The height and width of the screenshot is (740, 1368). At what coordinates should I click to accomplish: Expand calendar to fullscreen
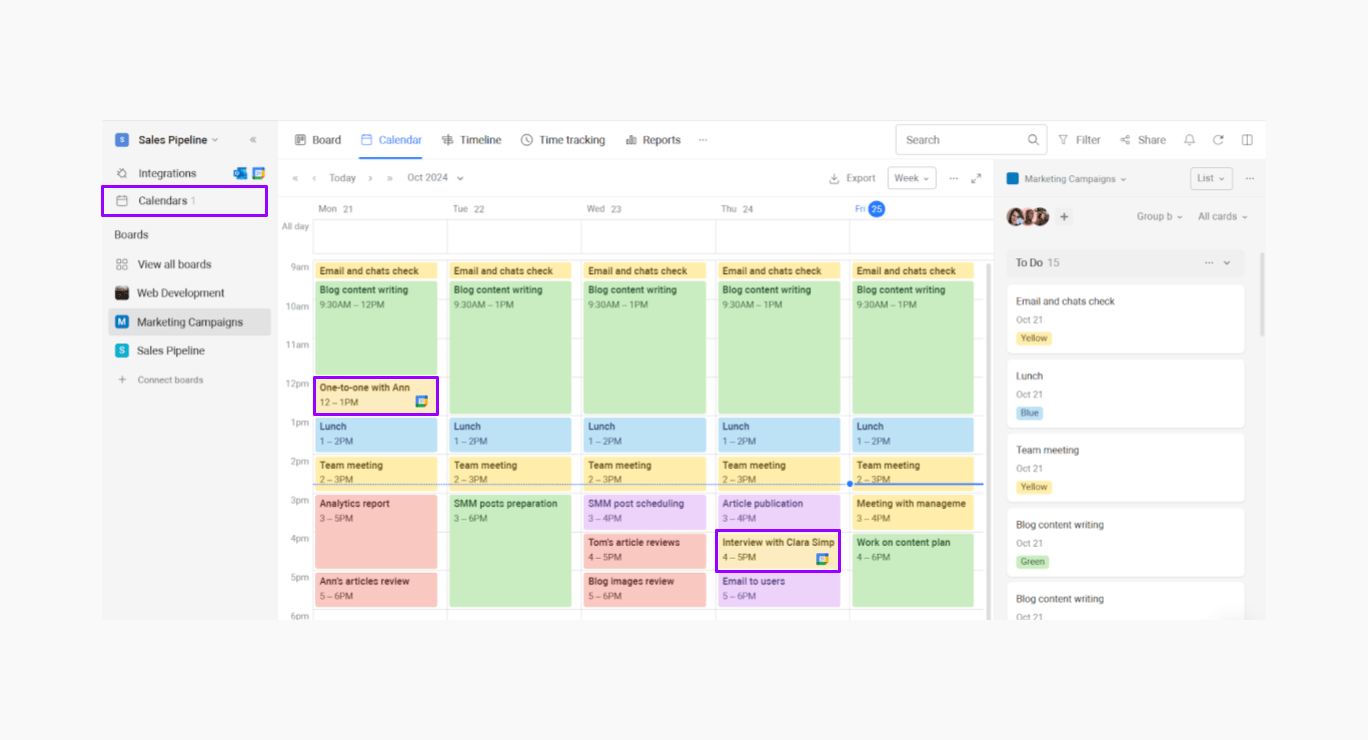pos(976,178)
